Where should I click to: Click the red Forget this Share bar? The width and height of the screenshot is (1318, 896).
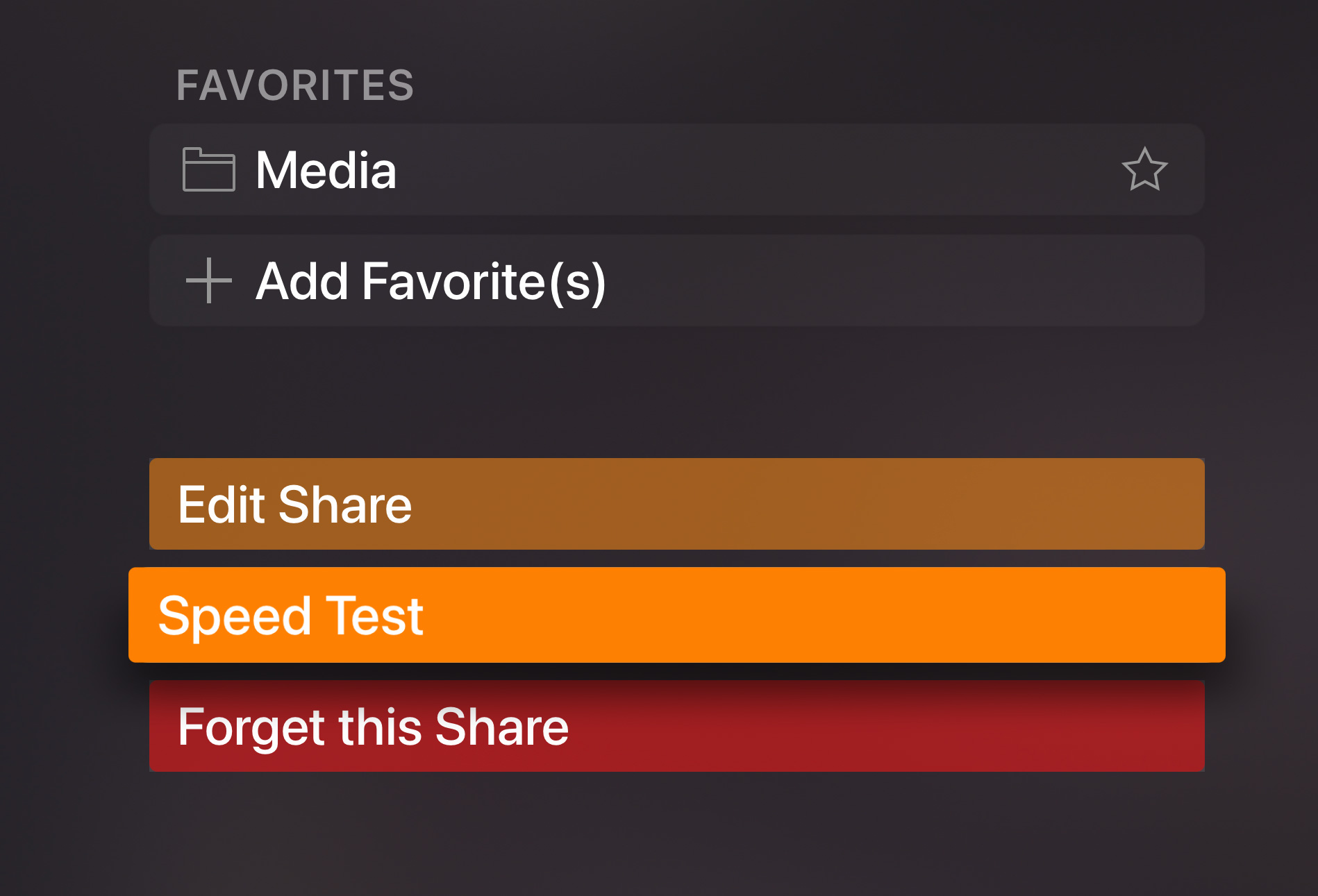676,726
